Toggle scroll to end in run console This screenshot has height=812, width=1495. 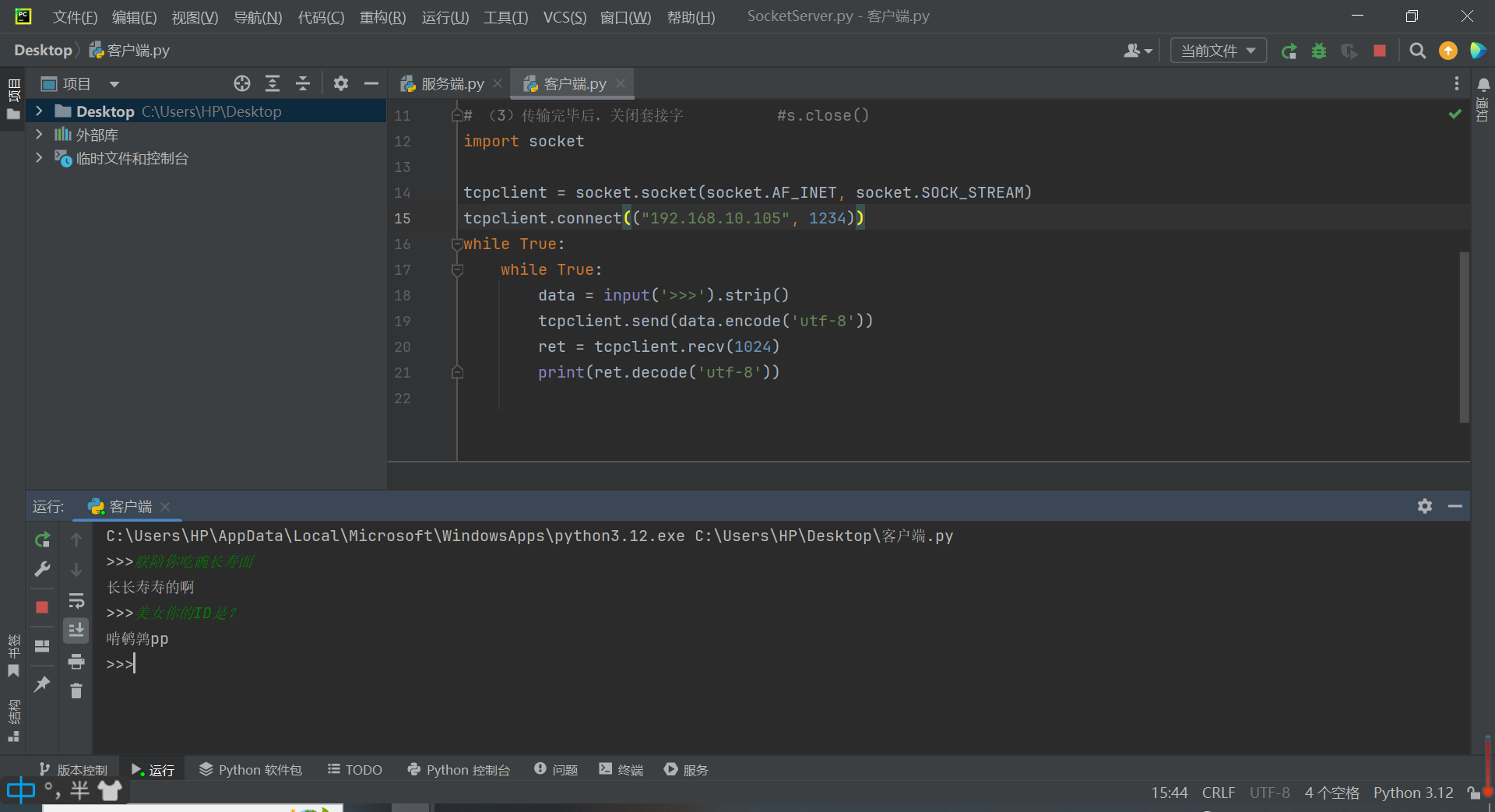pyautogui.click(x=76, y=631)
